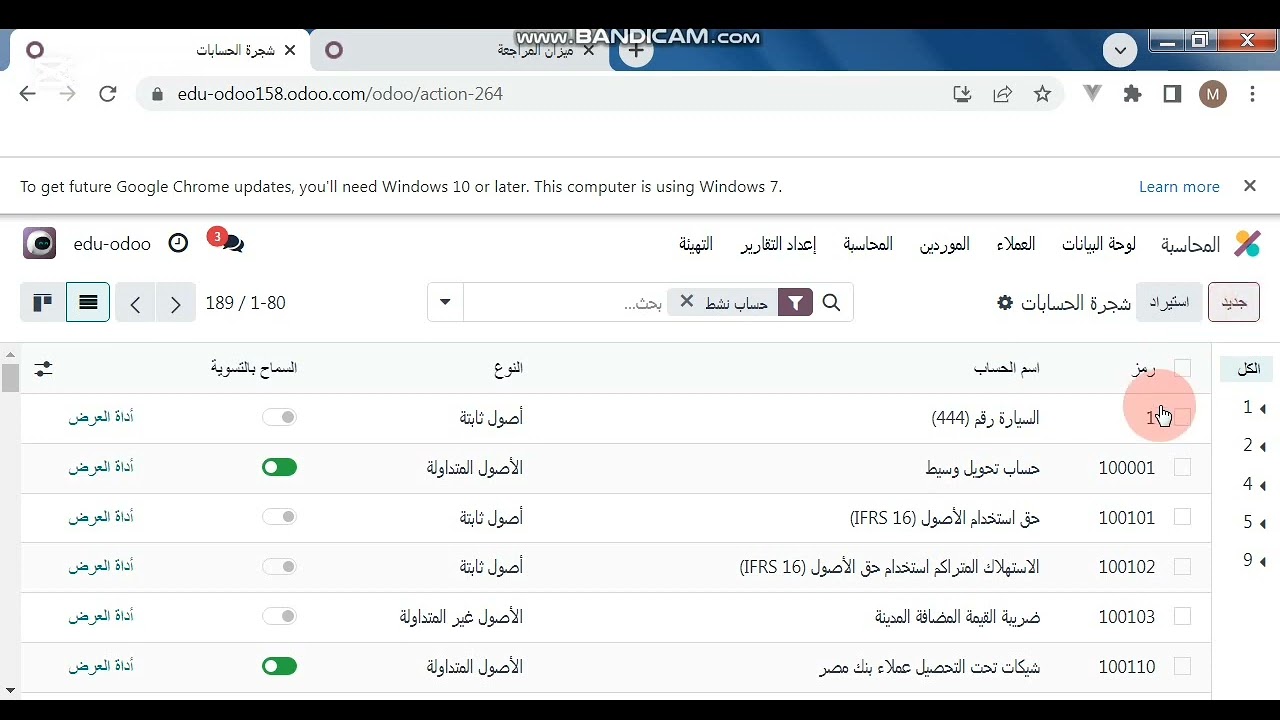The width and height of the screenshot is (1280, 720).
Task: Open a new browser tab
Action: [636, 50]
